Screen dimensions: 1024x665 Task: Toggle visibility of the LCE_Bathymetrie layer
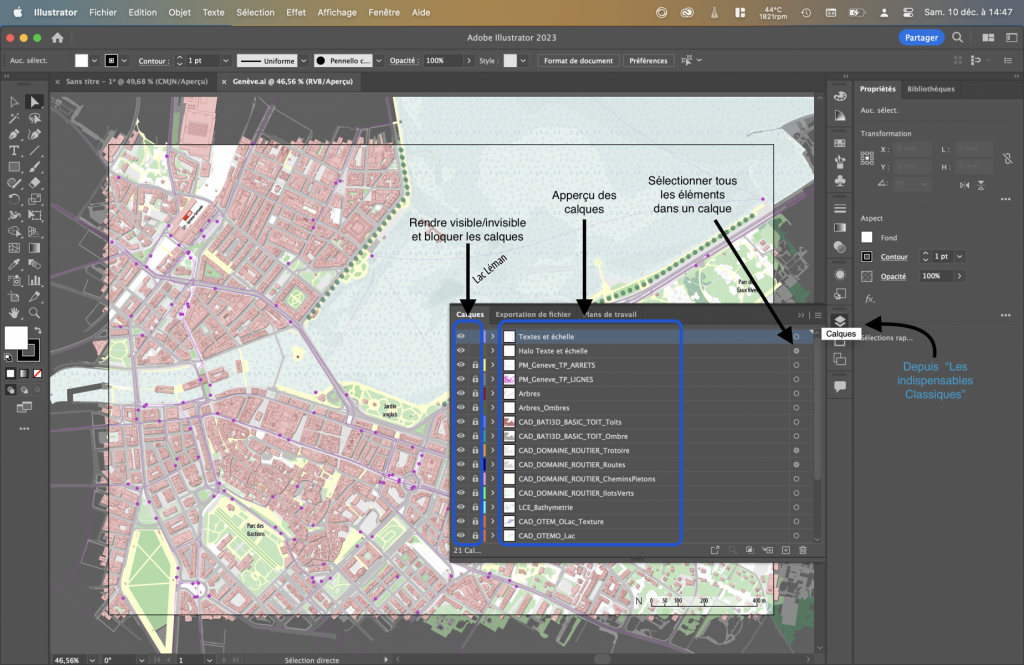coord(461,507)
